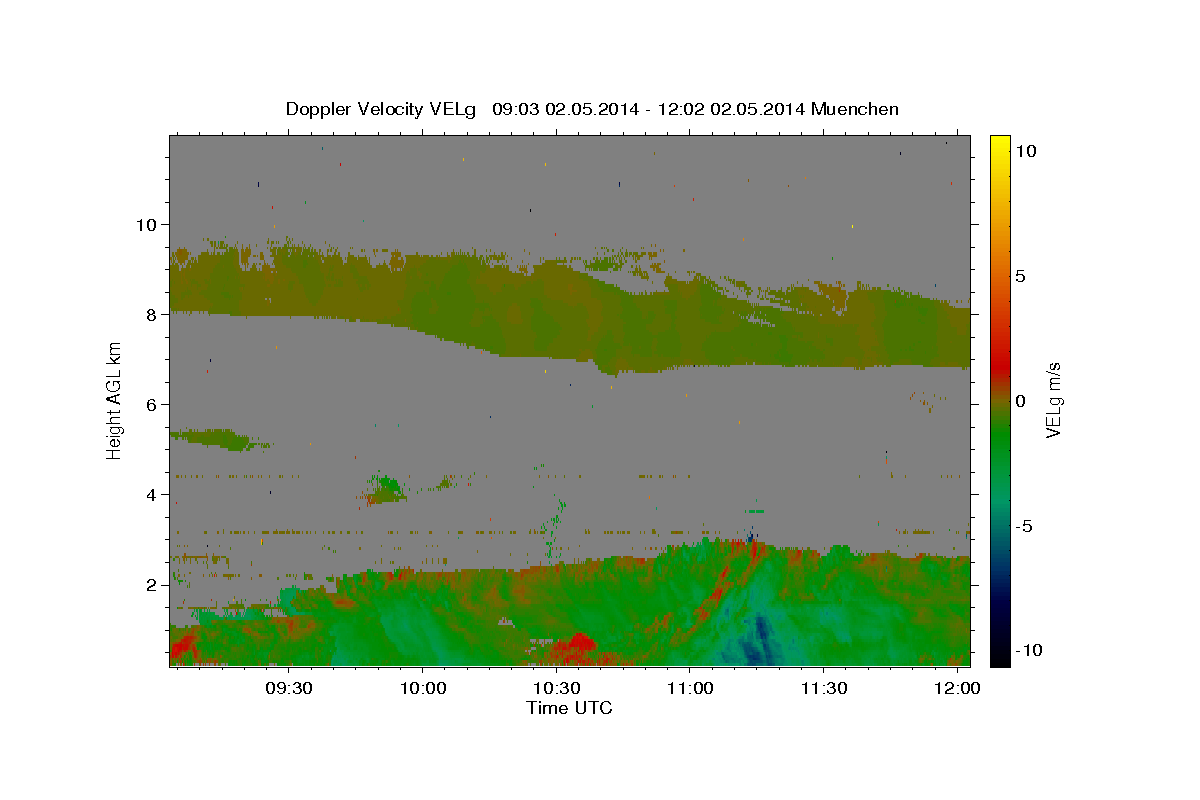This screenshot has height=800, width=1200.
Task: Click the height tick label 10
Action: (x=146, y=224)
